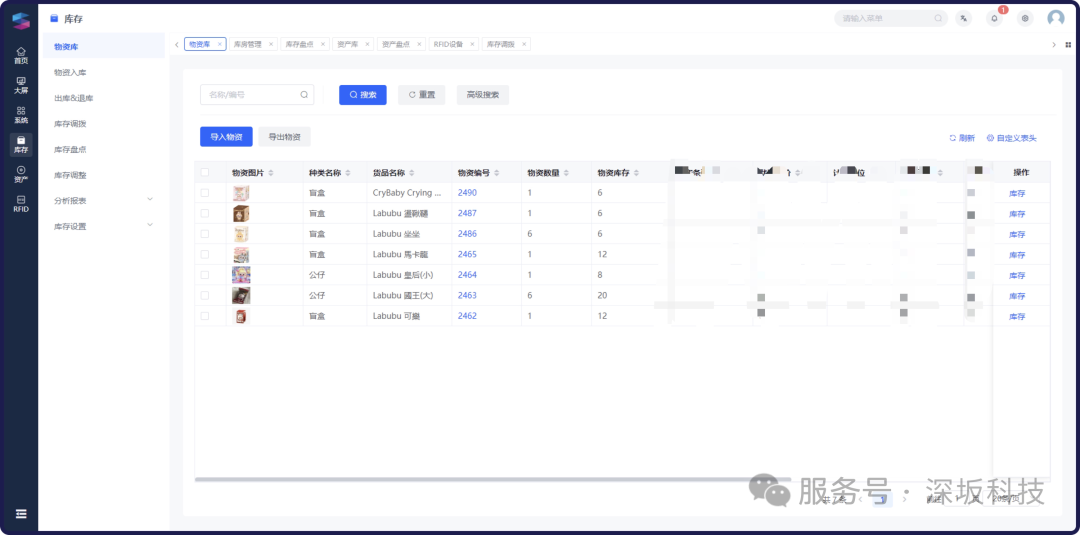Click the Labubu 馬卡龍 item name
Screen dimensions: 1080x535
coord(400,254)
